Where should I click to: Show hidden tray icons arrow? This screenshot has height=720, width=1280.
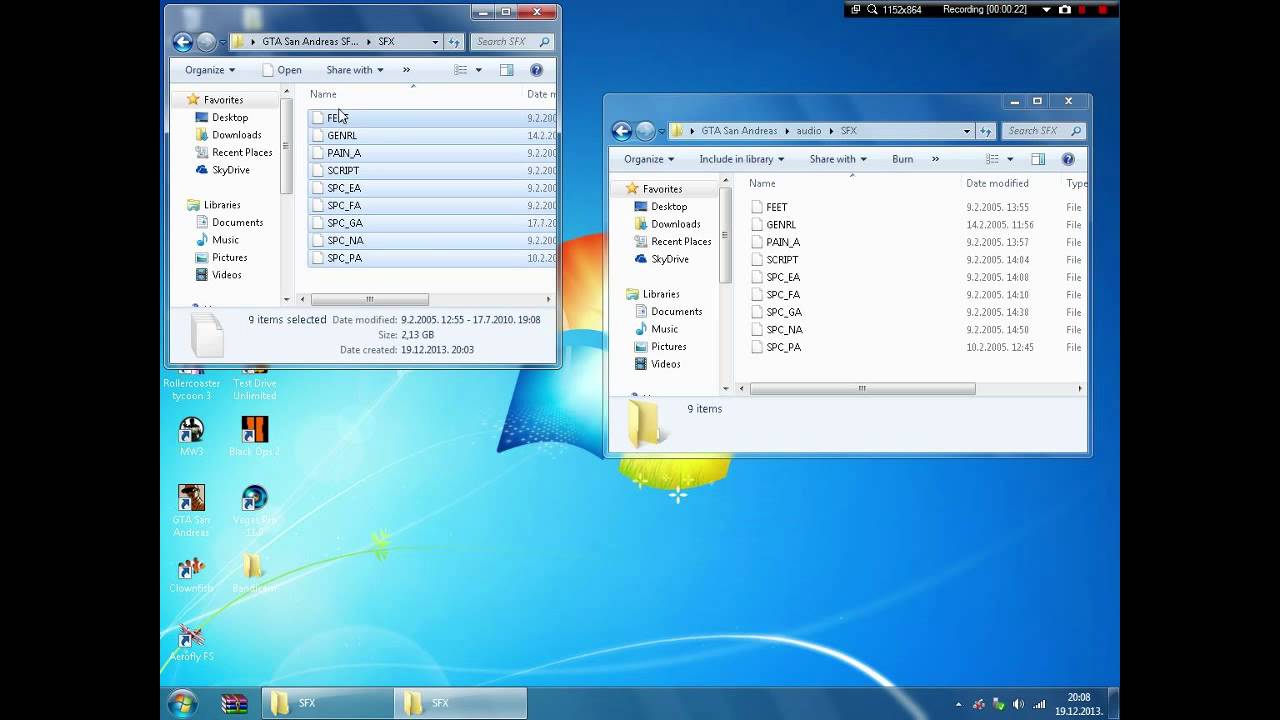coord(958,704)
